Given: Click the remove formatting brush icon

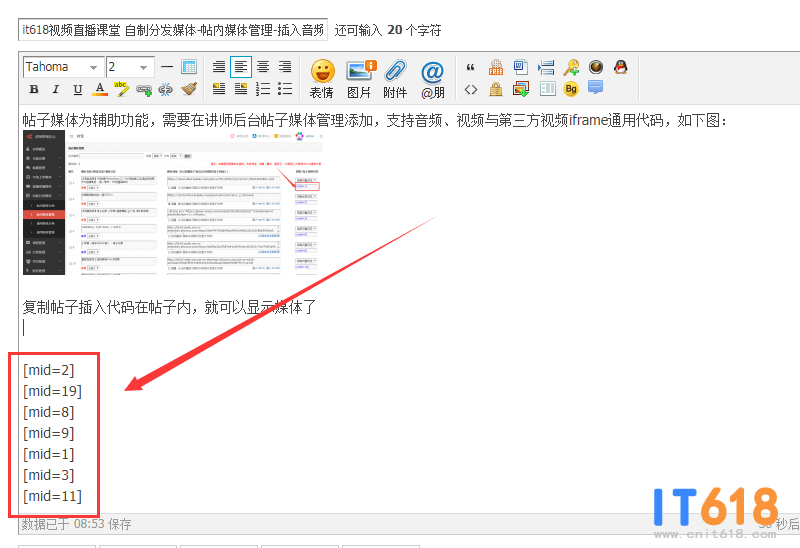Looking at the screenshot, I should tap(189, 89).
